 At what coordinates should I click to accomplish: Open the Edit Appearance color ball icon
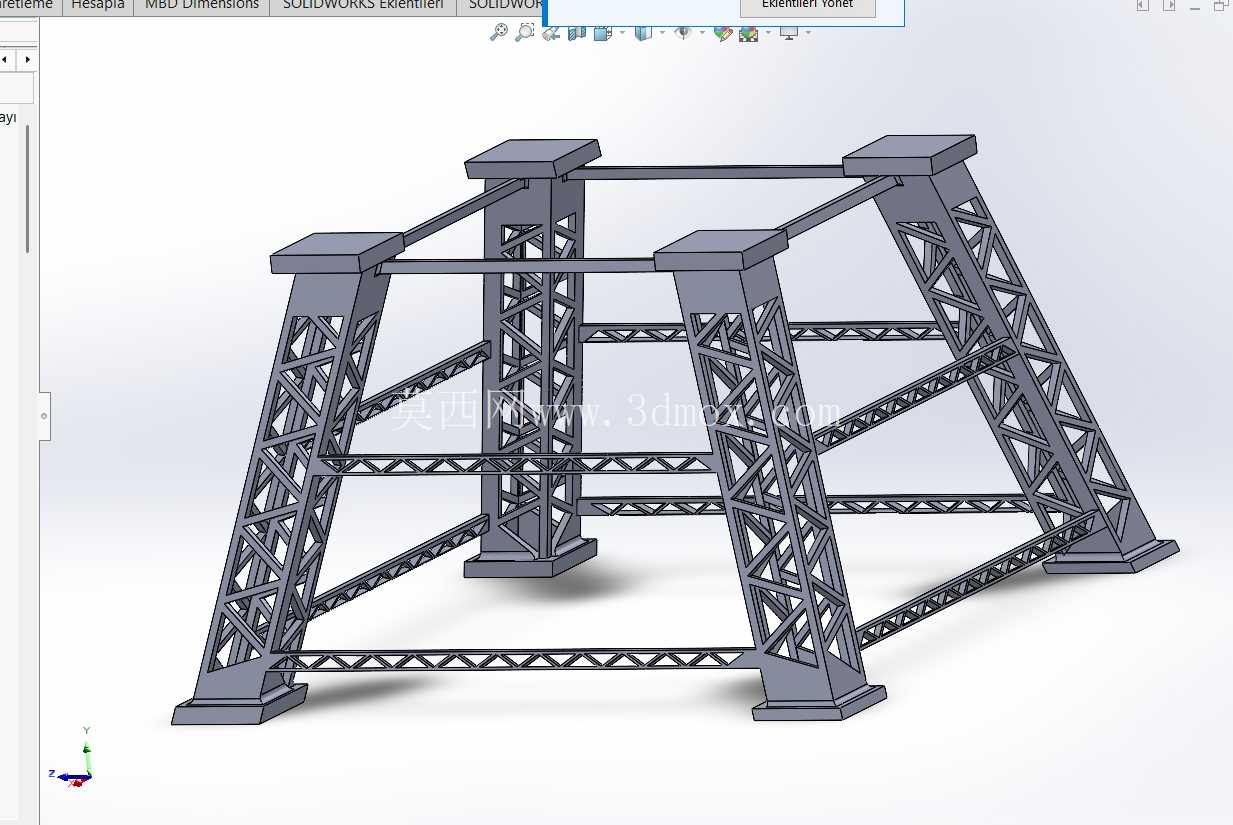(722, 33)
